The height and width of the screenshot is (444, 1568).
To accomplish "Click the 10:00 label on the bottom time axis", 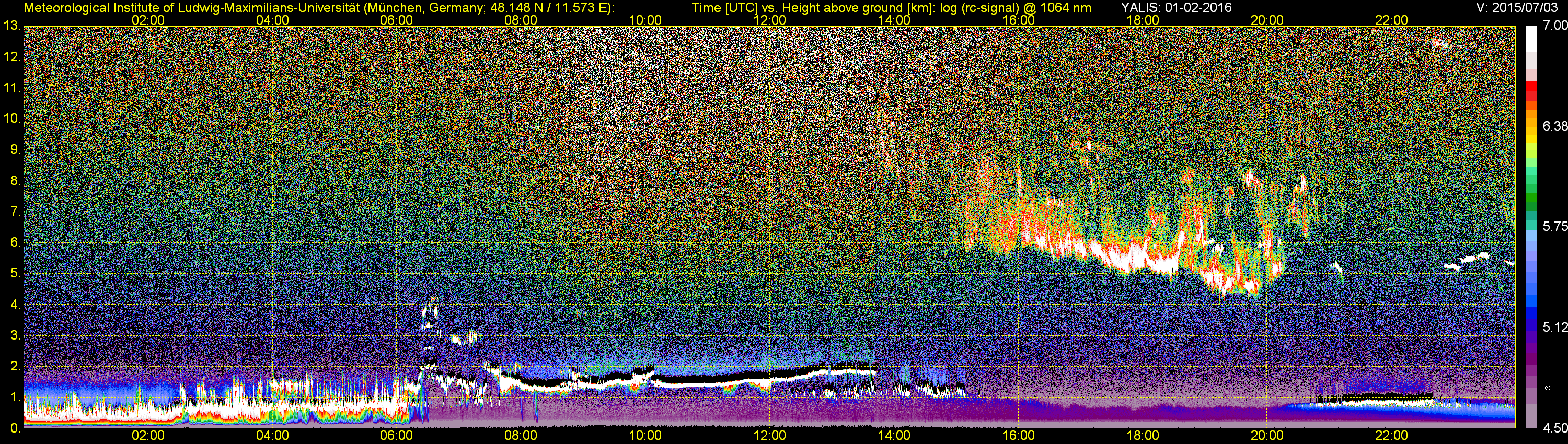I will point(645,436).
